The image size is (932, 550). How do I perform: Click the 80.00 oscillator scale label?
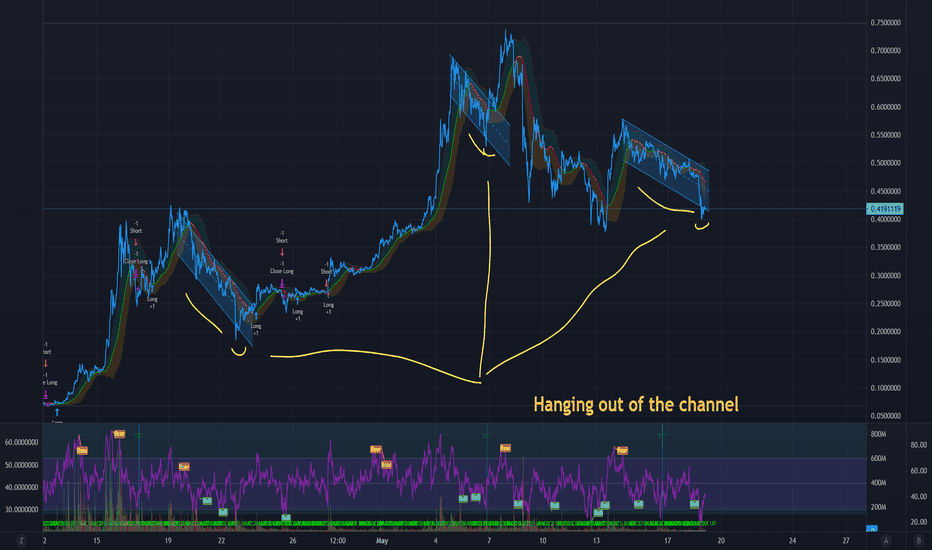(x=918, y=445)
